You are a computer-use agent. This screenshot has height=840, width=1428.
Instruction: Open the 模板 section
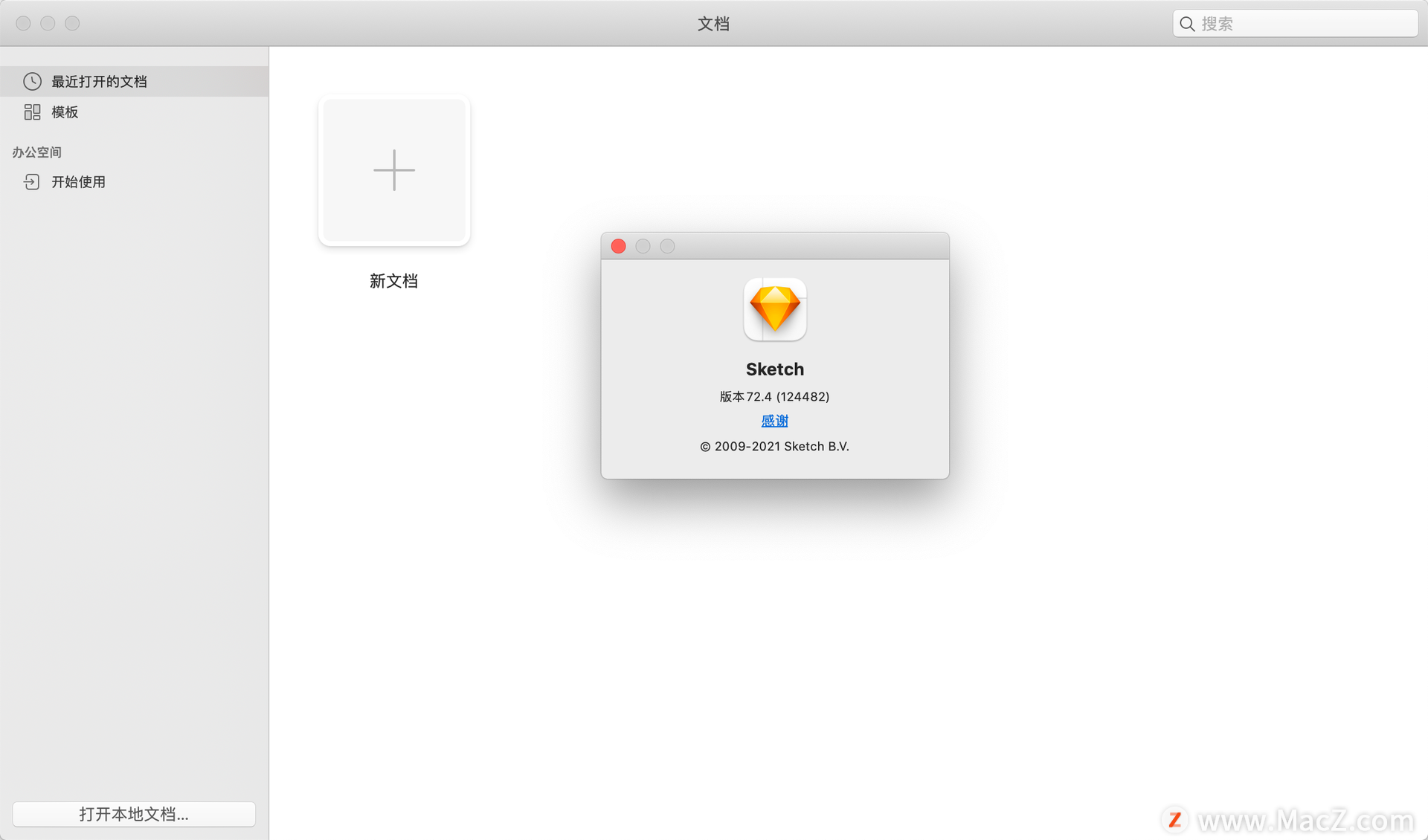click(x=134, y=112)
